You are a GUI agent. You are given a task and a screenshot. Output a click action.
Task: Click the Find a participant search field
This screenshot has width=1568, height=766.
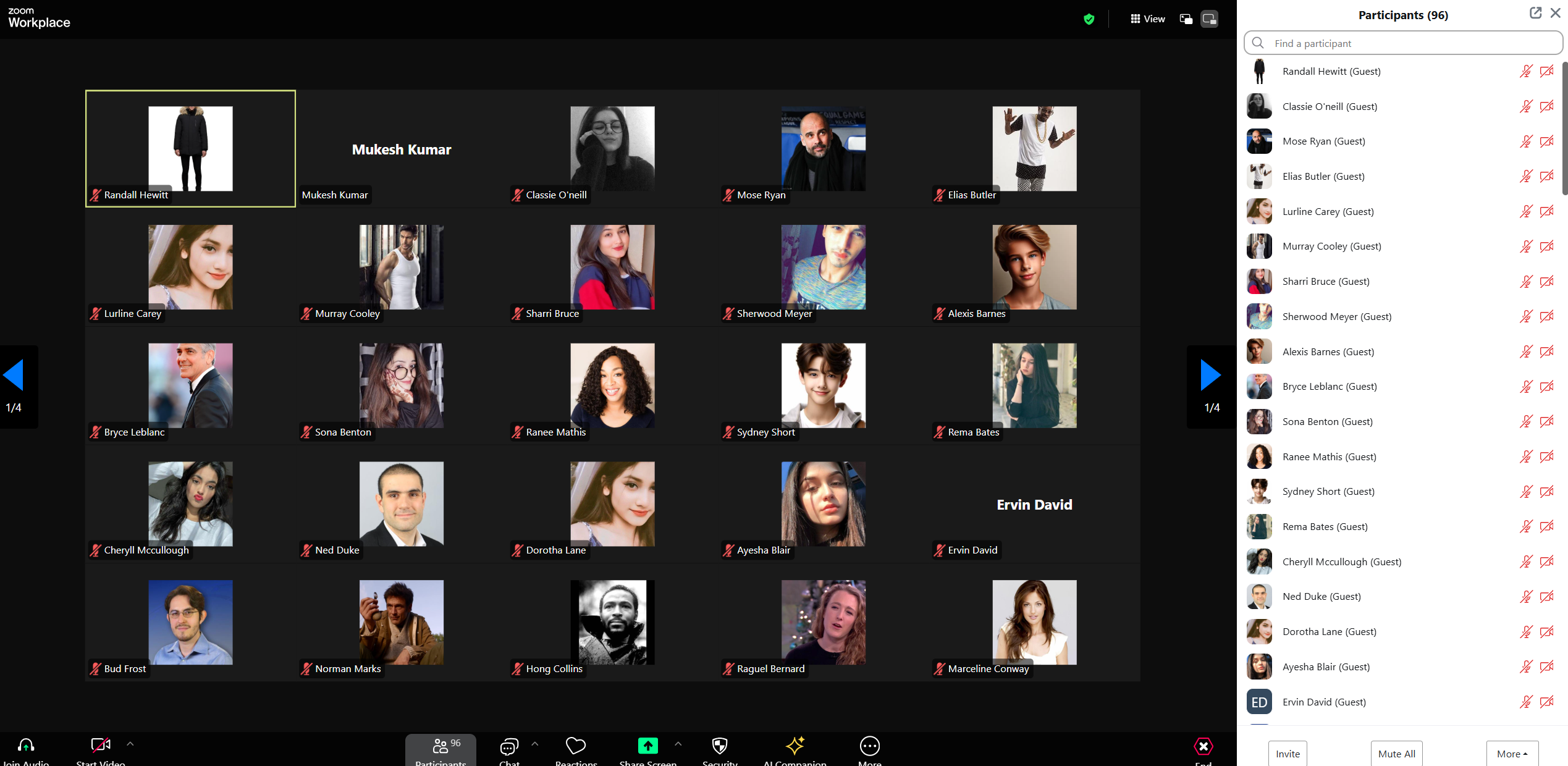1403,43
